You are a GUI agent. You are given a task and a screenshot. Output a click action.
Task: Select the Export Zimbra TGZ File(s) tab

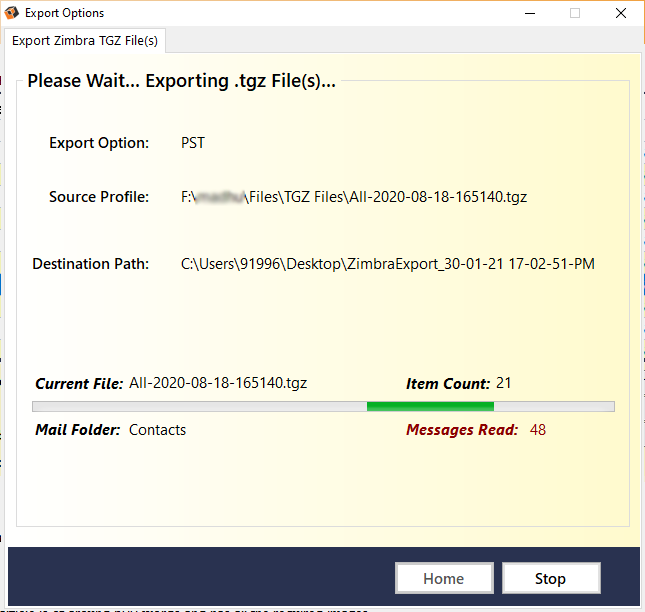85,41
